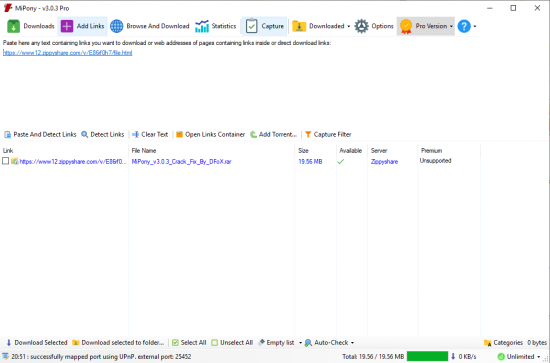
Task: Click the Server column header
Action: click(x=379, y=151)
